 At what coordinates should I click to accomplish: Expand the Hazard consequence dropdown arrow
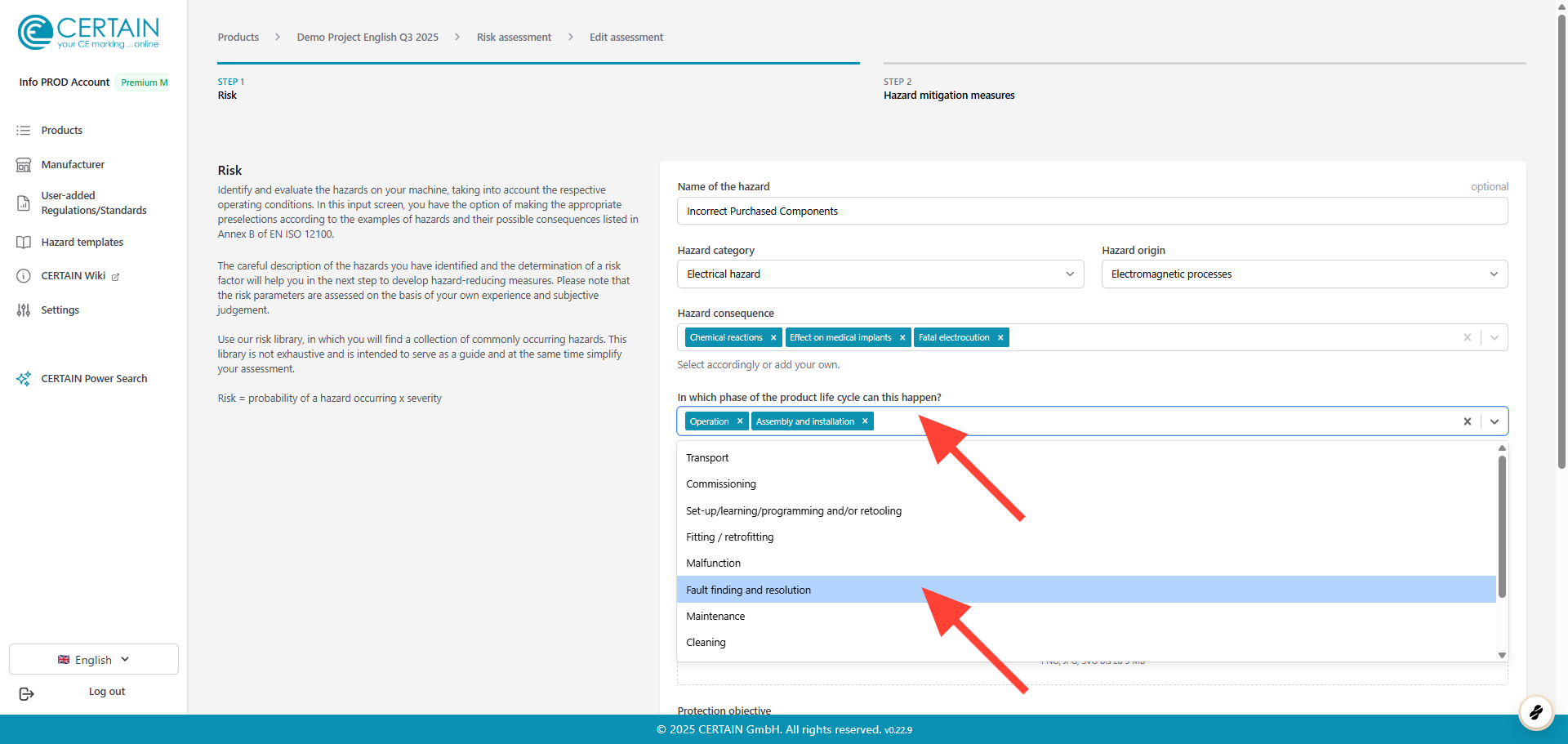(1494, 337)
